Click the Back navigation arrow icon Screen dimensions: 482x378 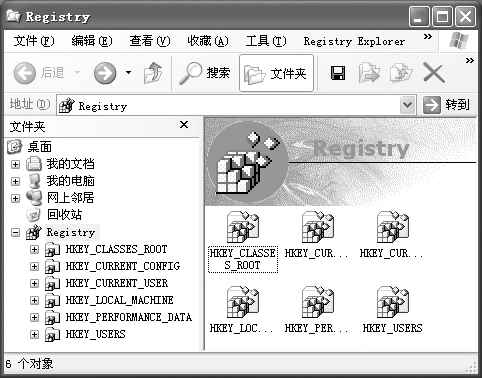click(x=25, y=73)
